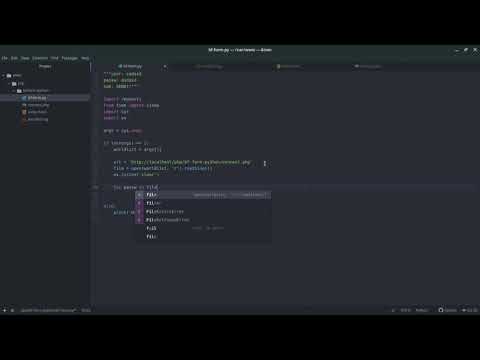Click the file path in status bar

[48, 310]
